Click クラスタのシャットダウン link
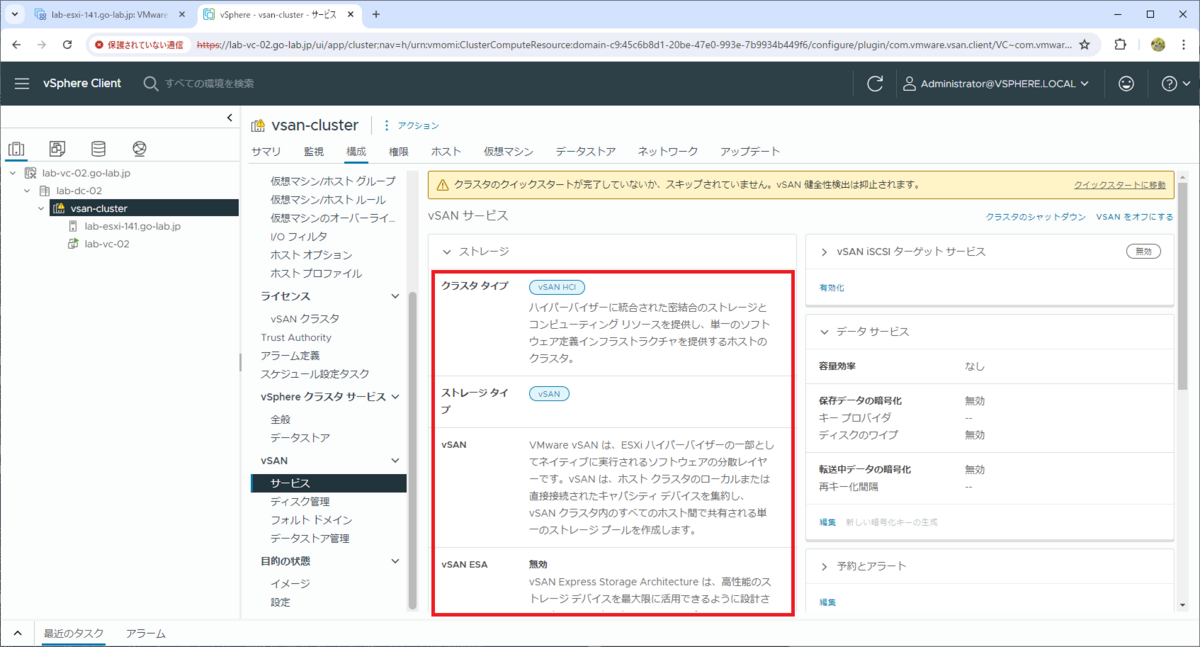The height and width of the screenshot is (647, 1200). 1035,216
